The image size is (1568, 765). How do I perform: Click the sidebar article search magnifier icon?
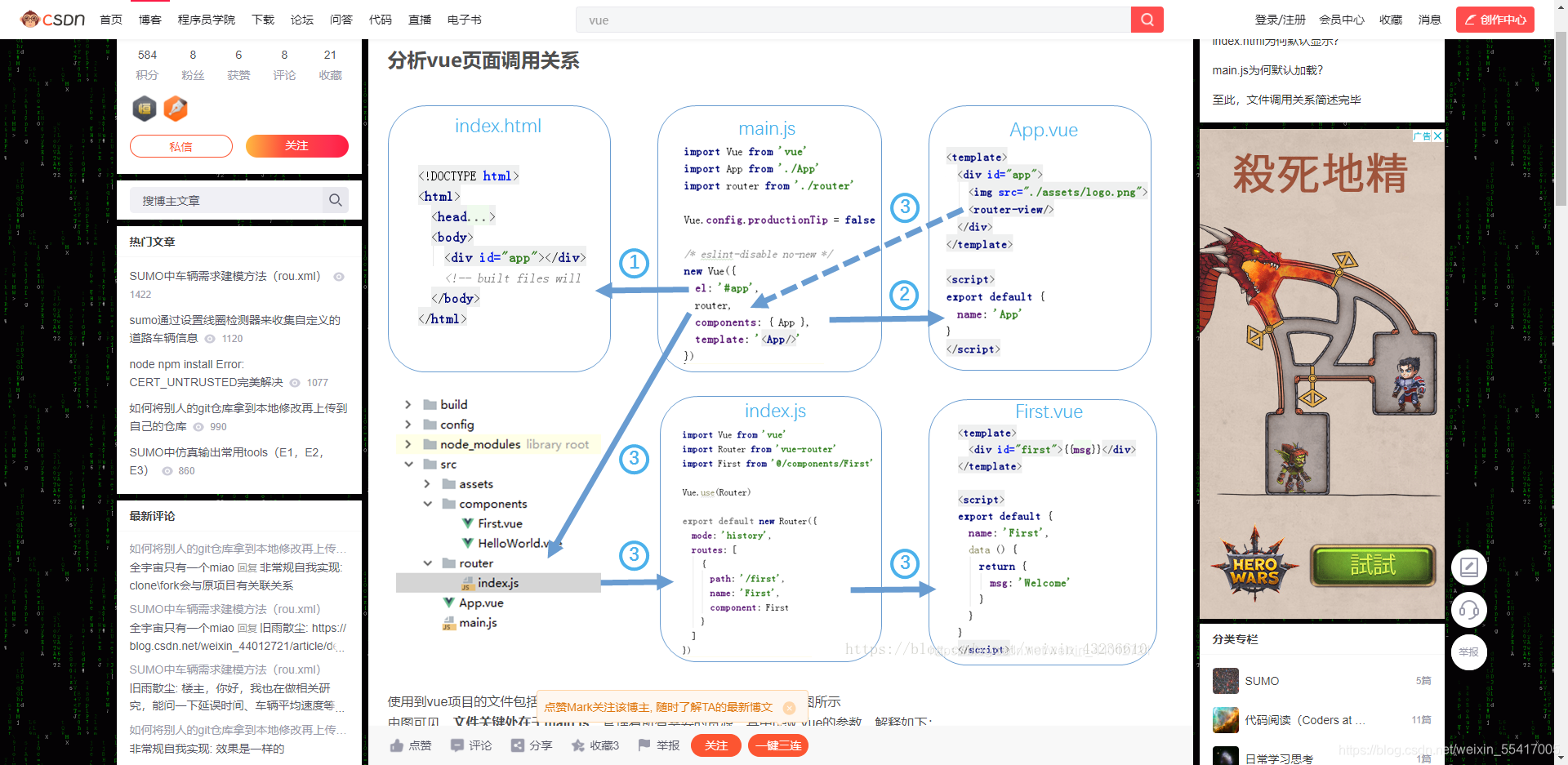(x=335, y=200)
